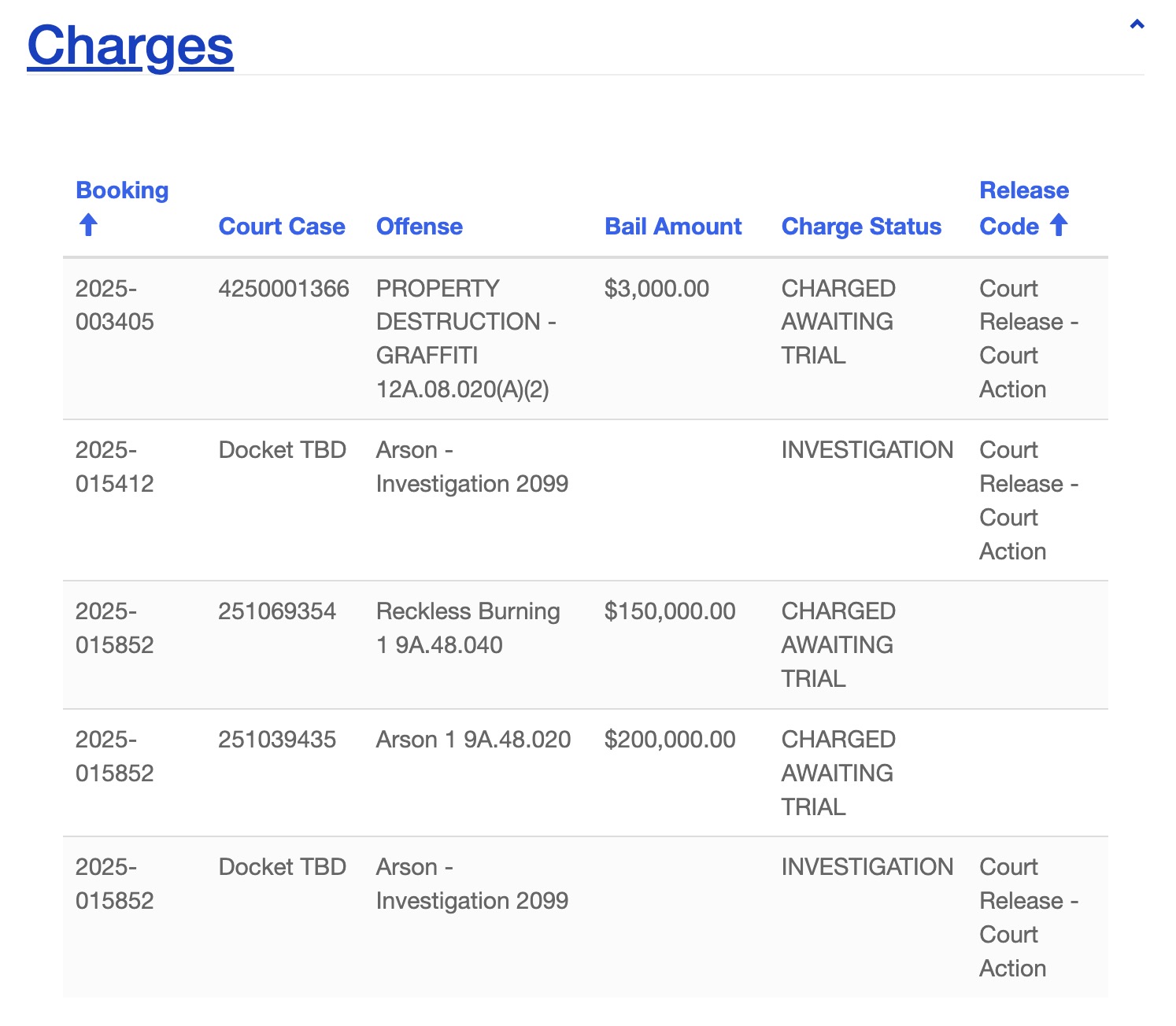
Task: Click the $200,000.00 bail amount
Action: [670, 740]
